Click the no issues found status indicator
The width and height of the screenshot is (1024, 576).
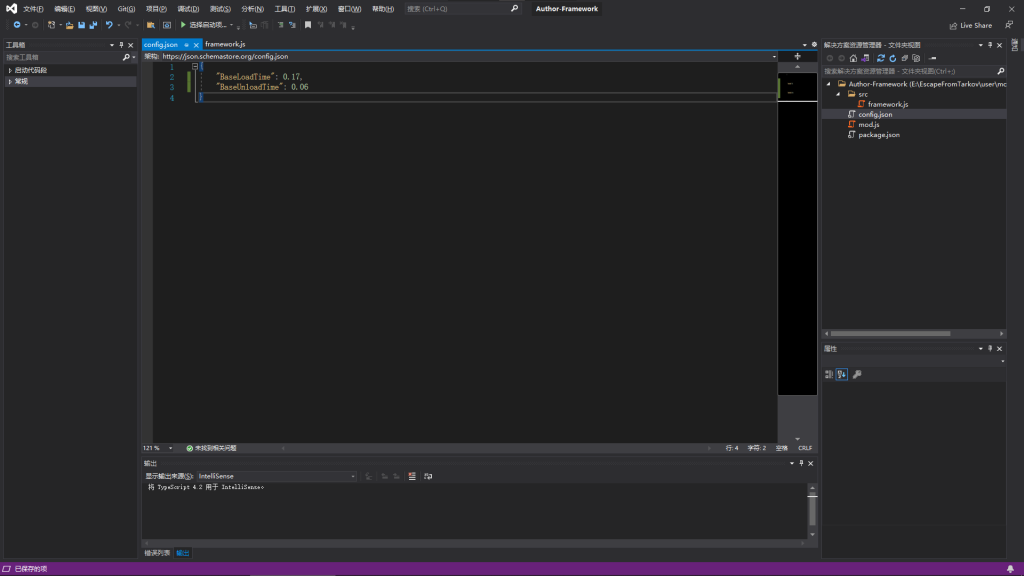coord(212,448)
